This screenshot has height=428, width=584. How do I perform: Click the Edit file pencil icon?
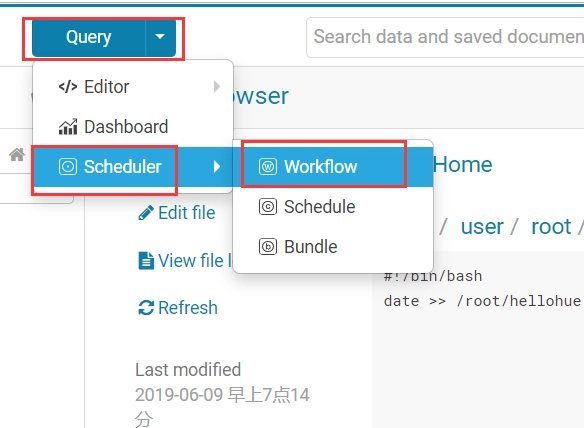(146, 213)
